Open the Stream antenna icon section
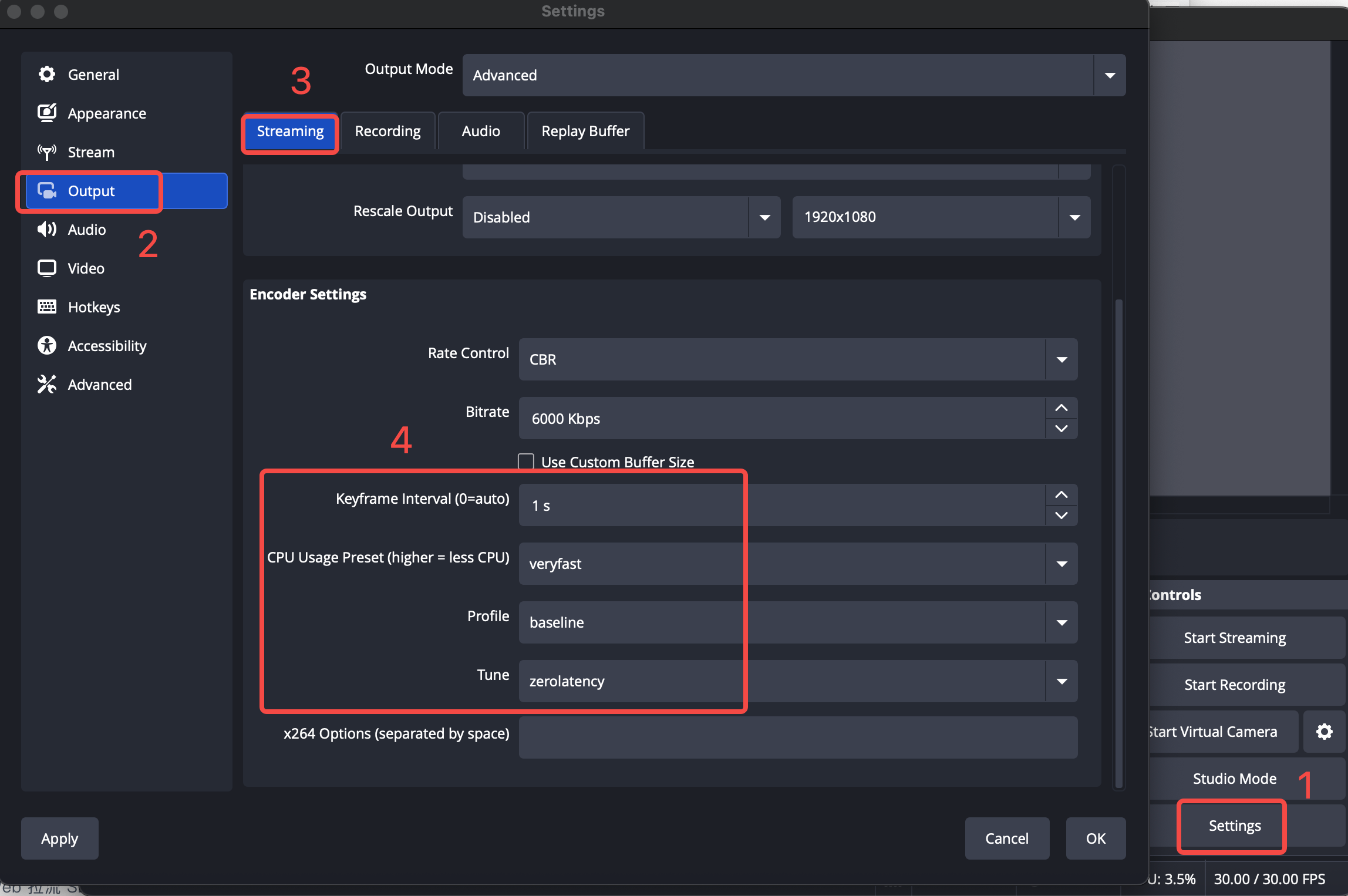Viewport: 1348px width, 896px height. point(47,152)
